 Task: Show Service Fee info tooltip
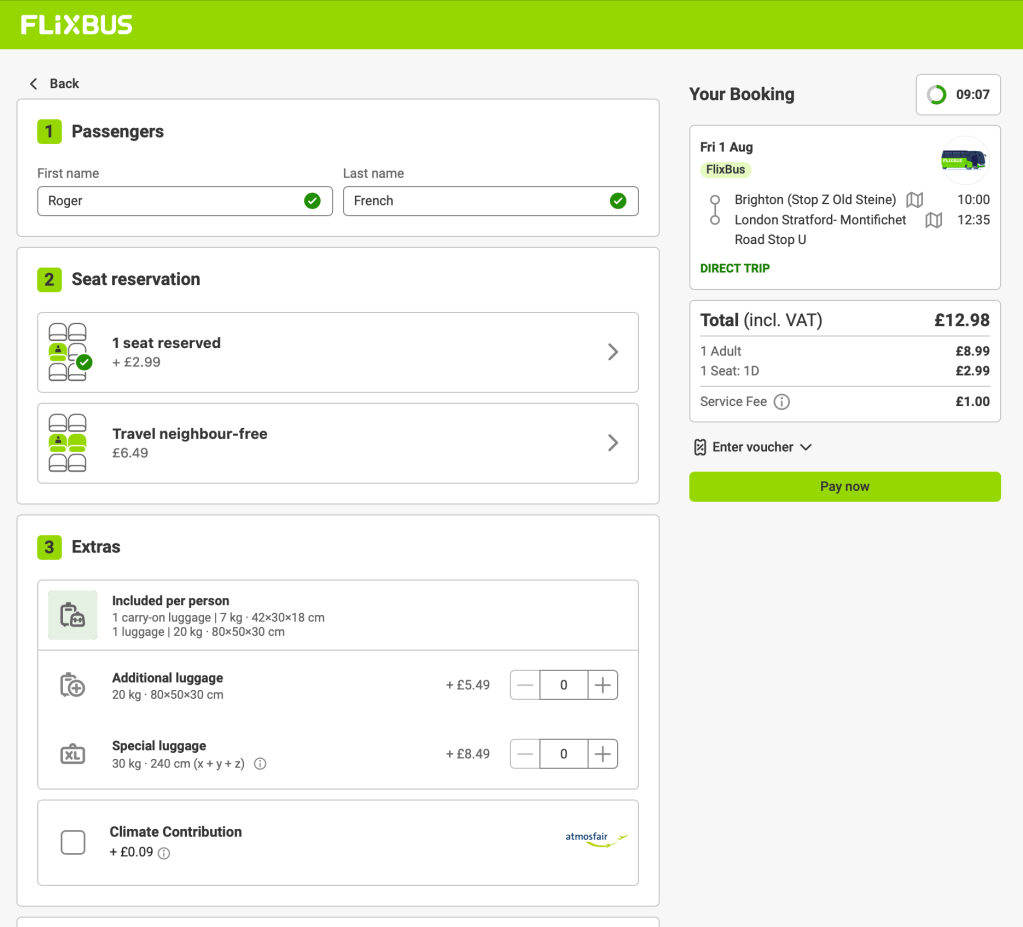782,402
